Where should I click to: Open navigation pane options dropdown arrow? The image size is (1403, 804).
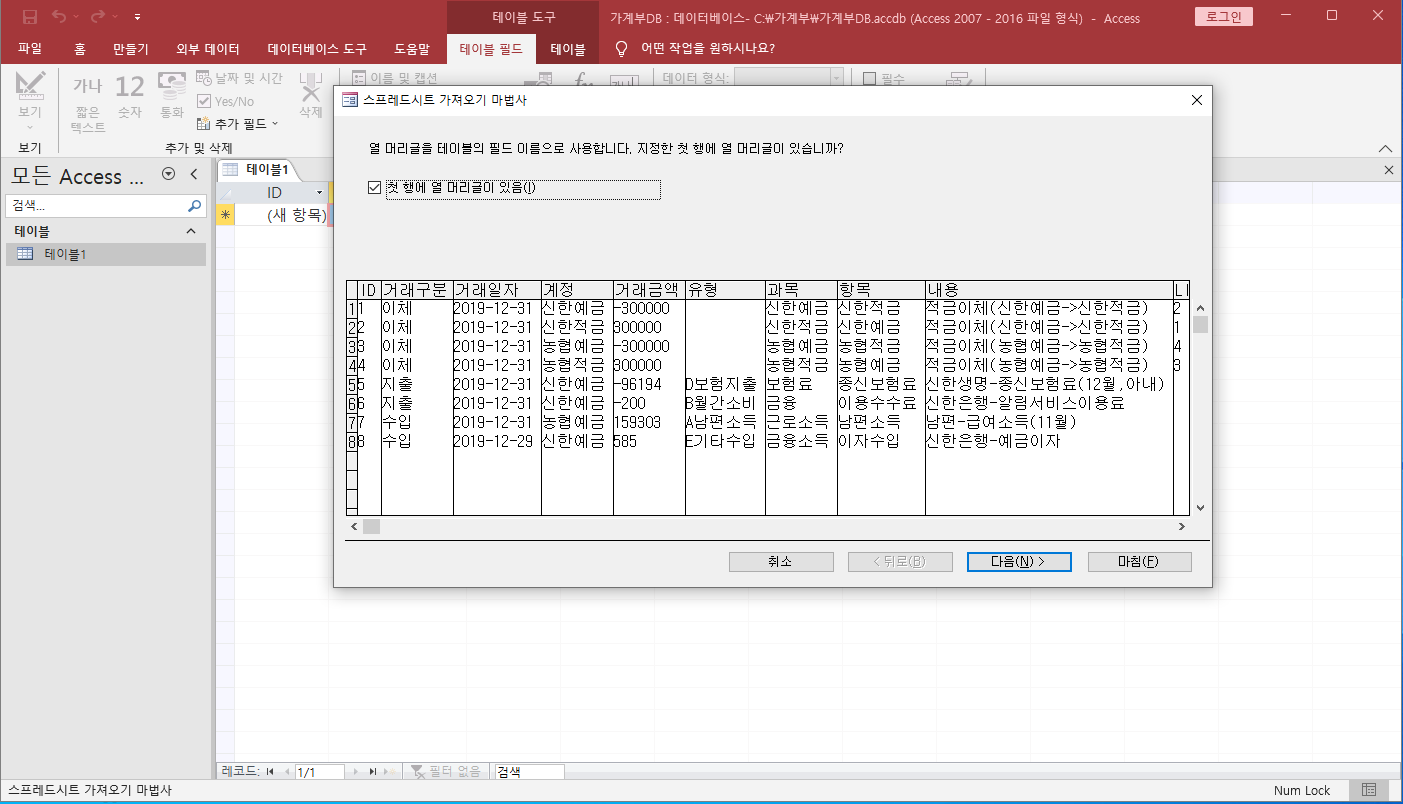pos(168,174)
